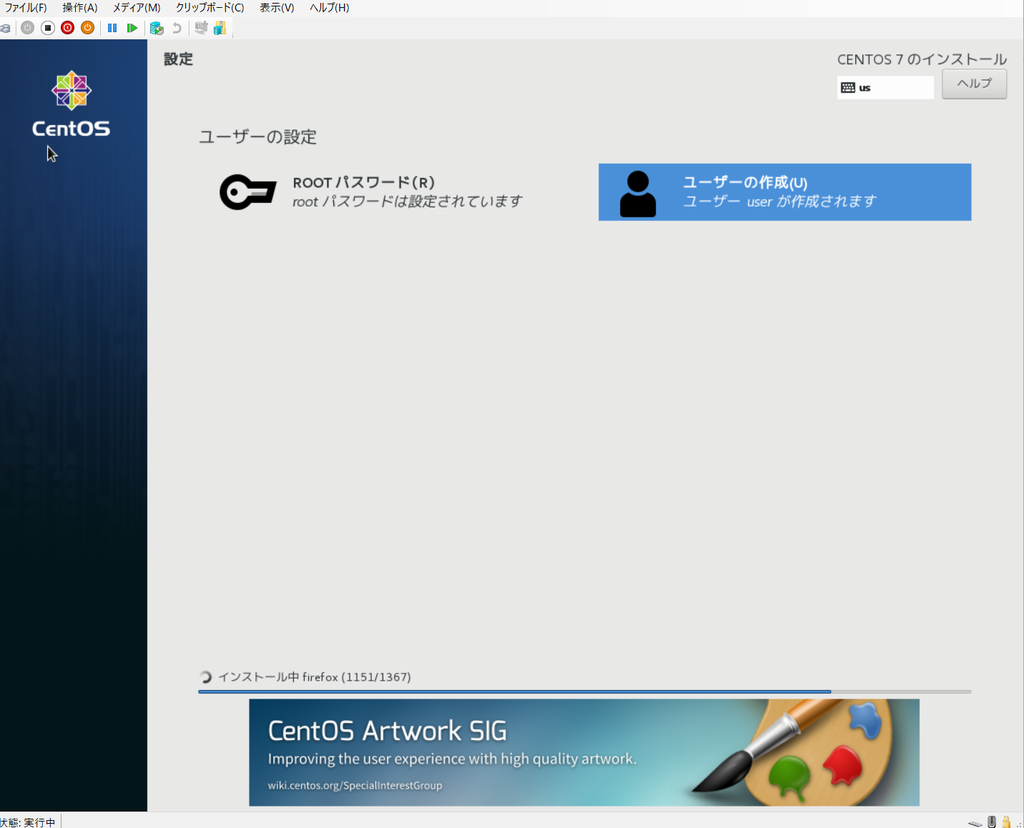This screenshot has height=828, width=1024.
Task: Click the orange Save state icon
Action: coord(88,28)
